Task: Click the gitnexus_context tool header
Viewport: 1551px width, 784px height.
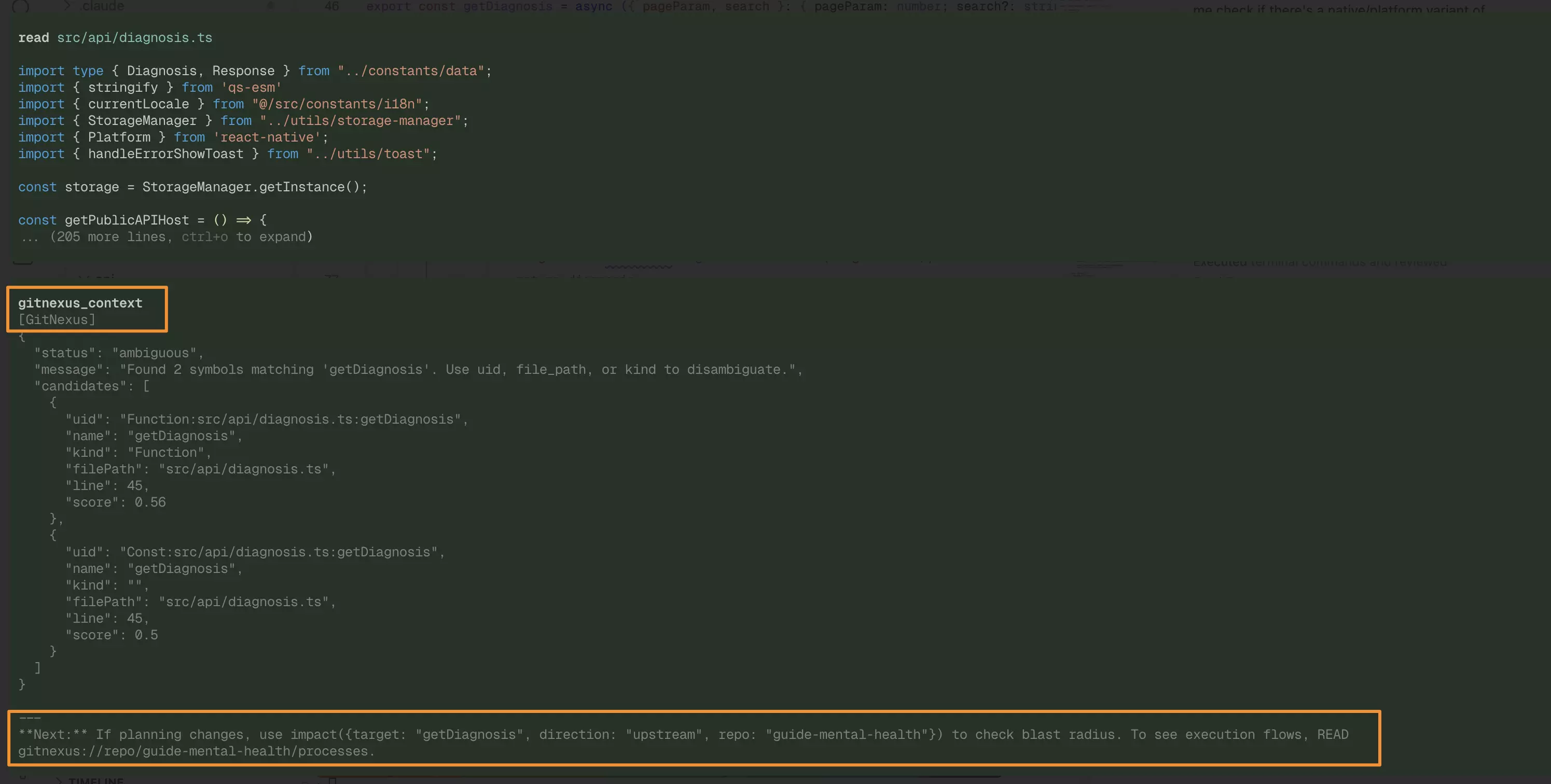Action: [80, 303]
